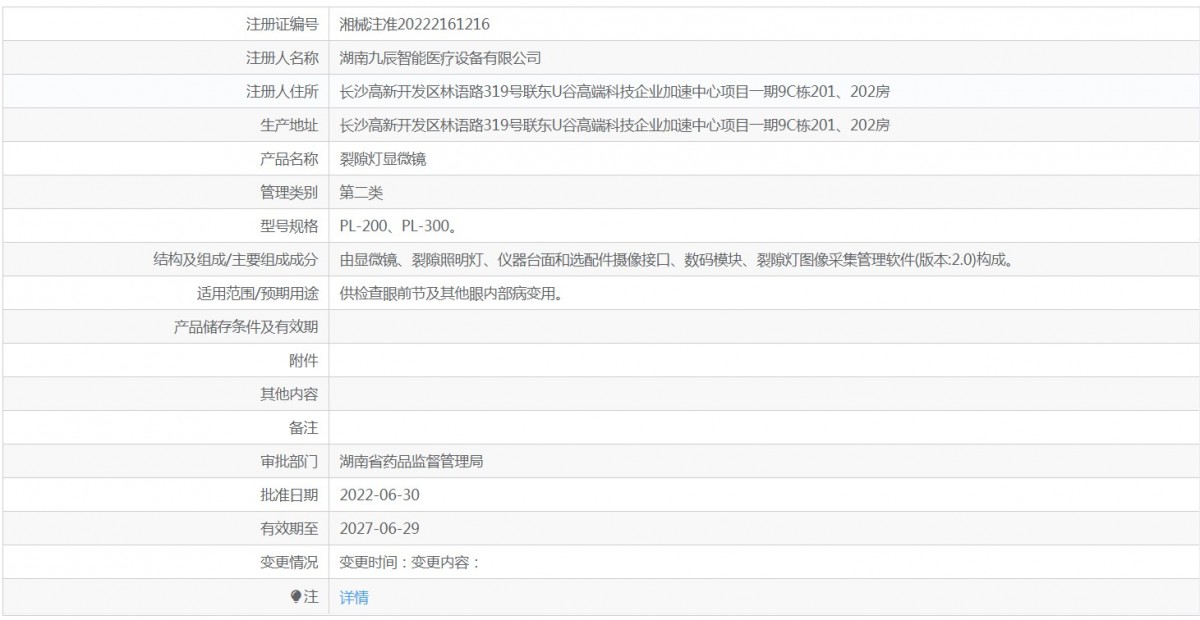Click the 结构及组成 description text
Viewport: 1200px width, 620px height.
point(678,260)
